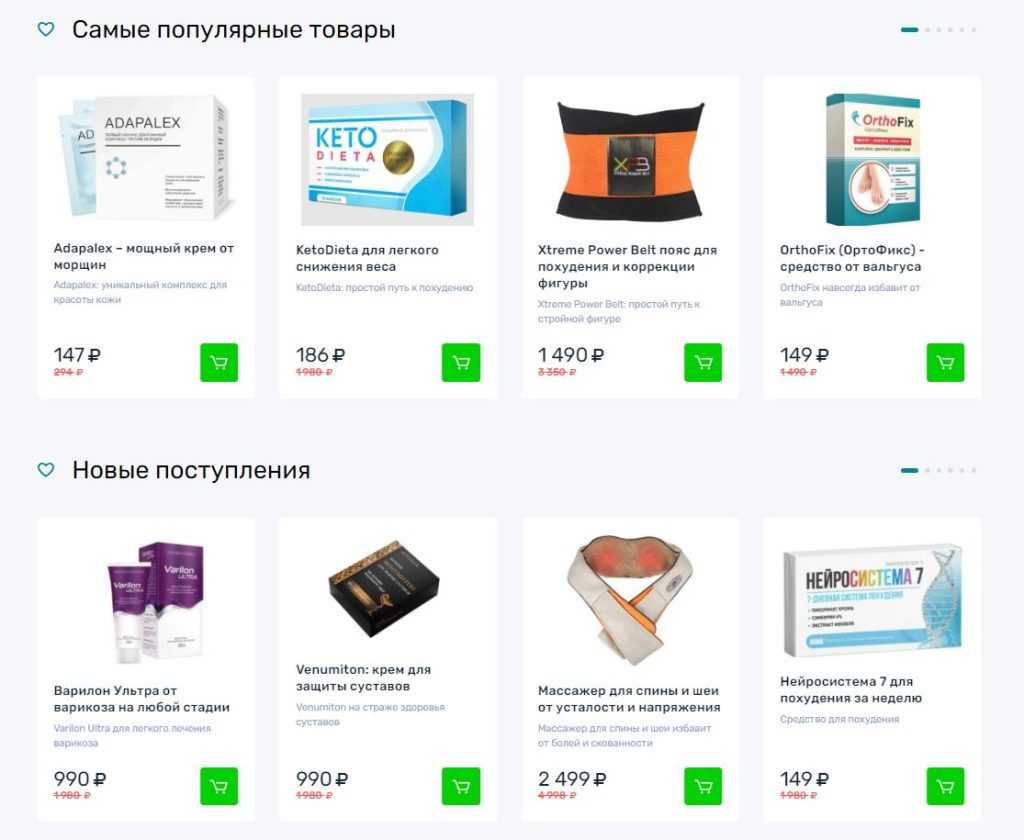1024x840 pixels.
Task: Open the OrthoFix (ОртоФикс) product title
Action: [x=852, y=258]
